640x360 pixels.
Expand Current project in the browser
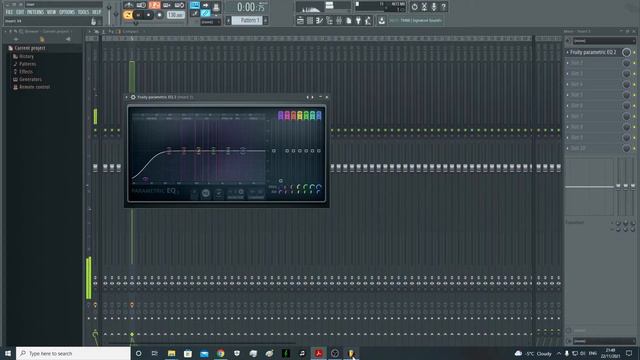[29, 48]
